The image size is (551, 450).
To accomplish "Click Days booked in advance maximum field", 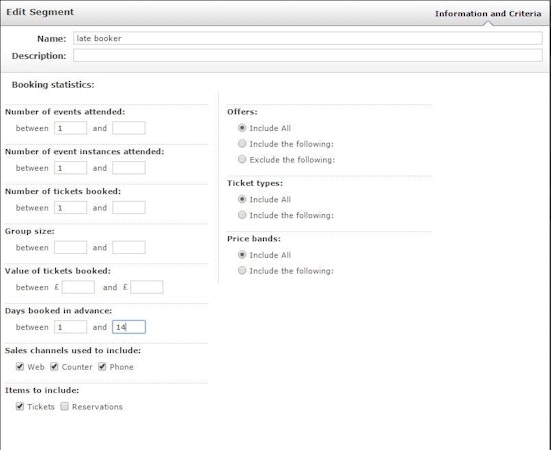I will click(x=129, y=327).
